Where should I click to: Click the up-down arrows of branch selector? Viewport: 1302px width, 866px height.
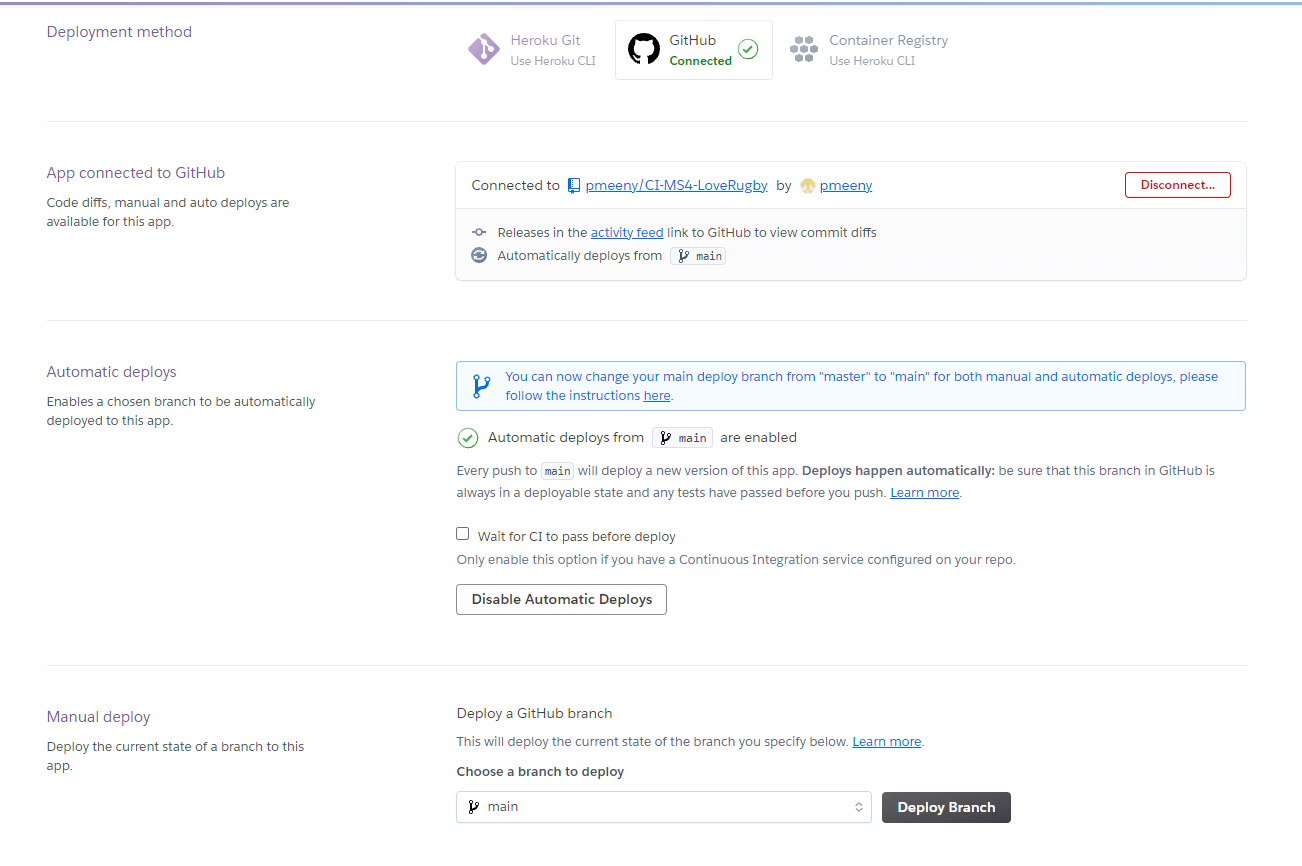click(x=858, y=807)
